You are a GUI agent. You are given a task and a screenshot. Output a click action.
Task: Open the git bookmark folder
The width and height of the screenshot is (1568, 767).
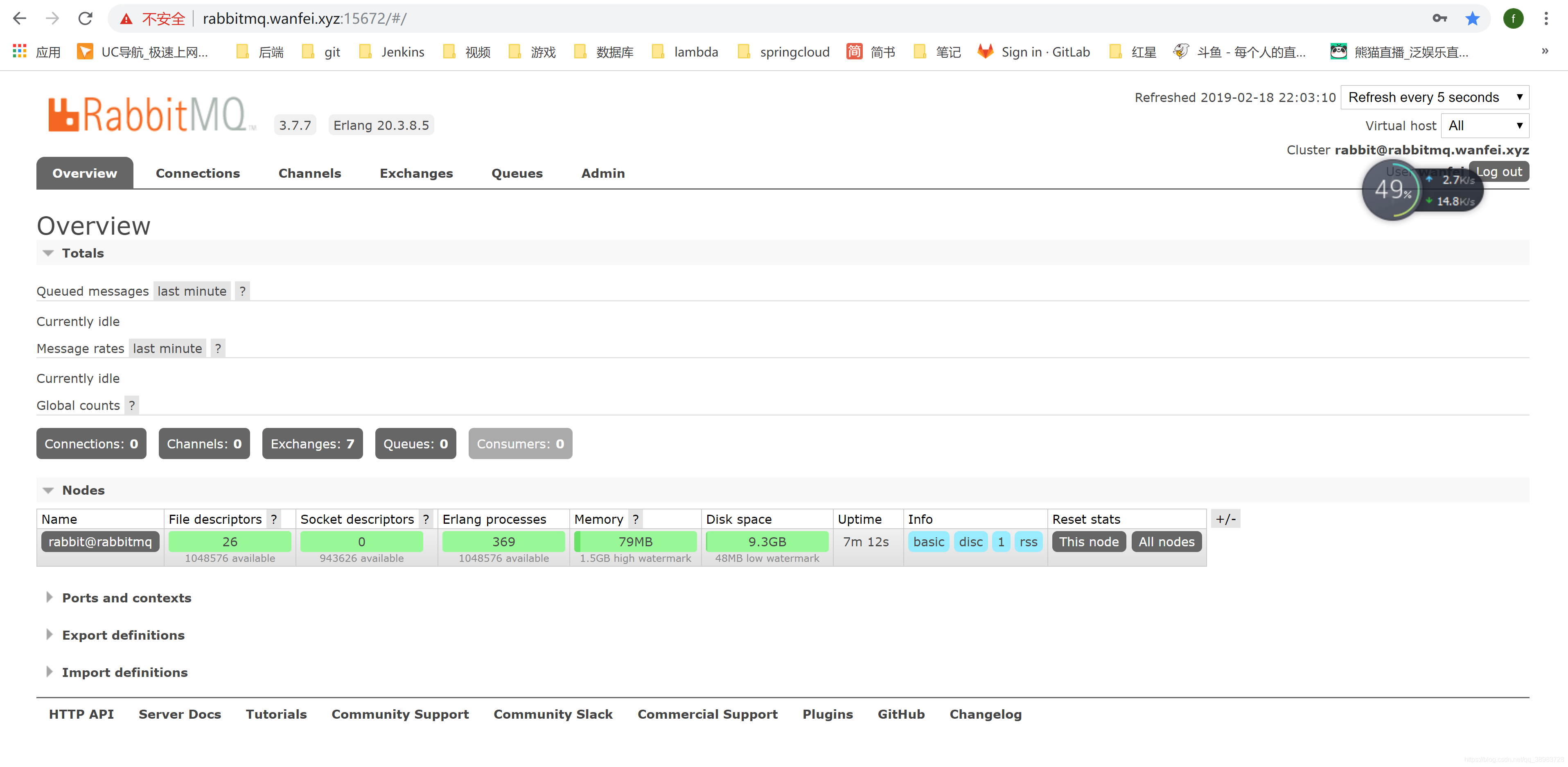tap(321, 52)
